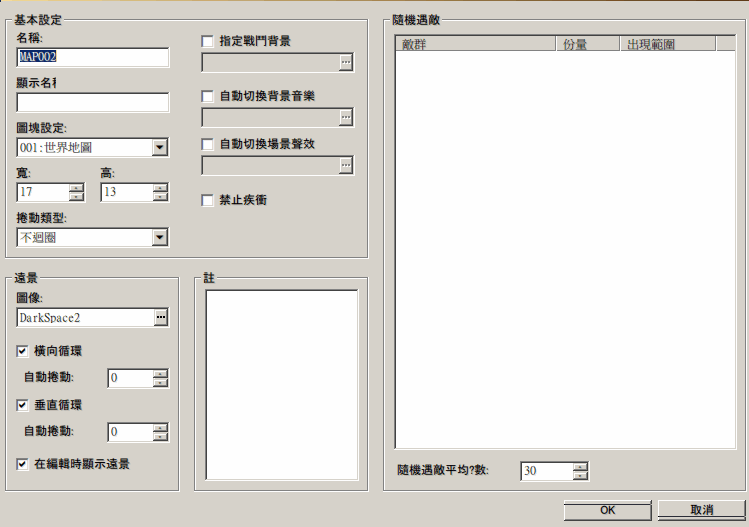Click inside the 註 notes text area
The image size is (749, 527).
(x=282, y=385)
